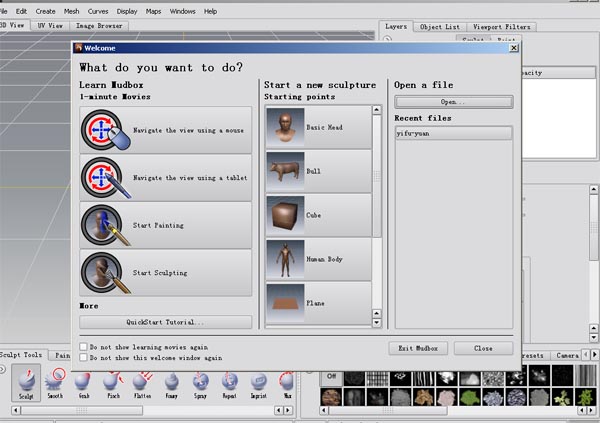Open the Display menu
Image resolution: width=600 pixels, height=423 pixels.
click(127, 11)
